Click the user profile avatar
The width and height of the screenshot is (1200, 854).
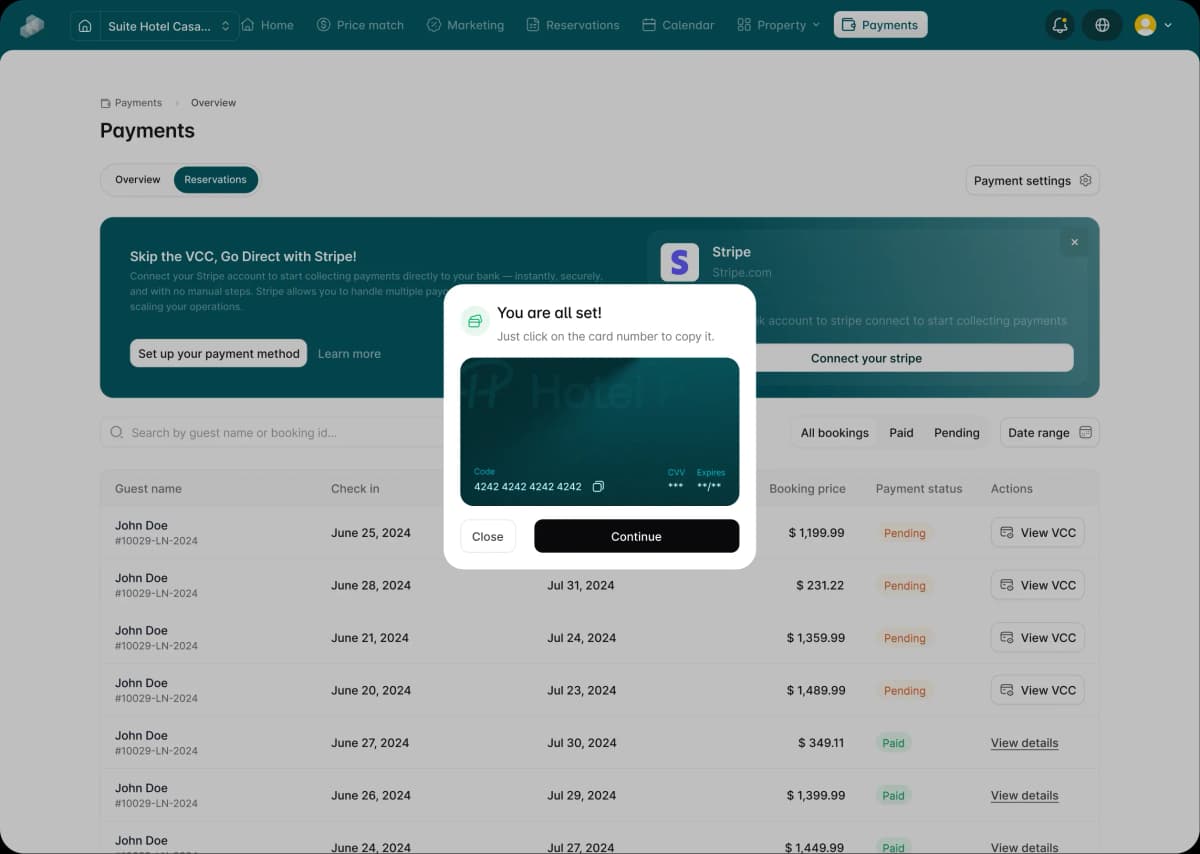click(1145, 25)
